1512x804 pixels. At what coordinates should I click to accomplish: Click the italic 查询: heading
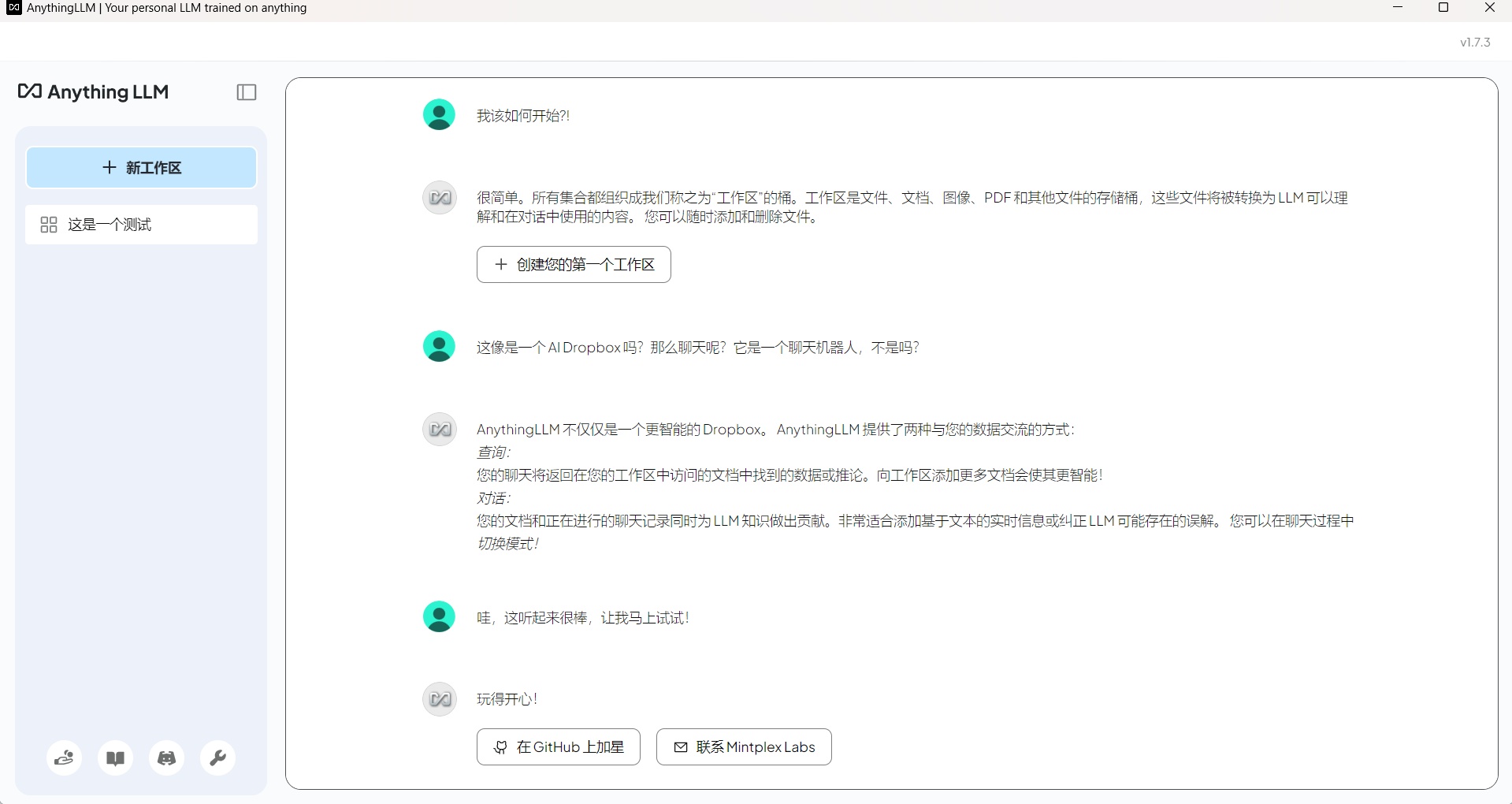click(x=494, y=452)
